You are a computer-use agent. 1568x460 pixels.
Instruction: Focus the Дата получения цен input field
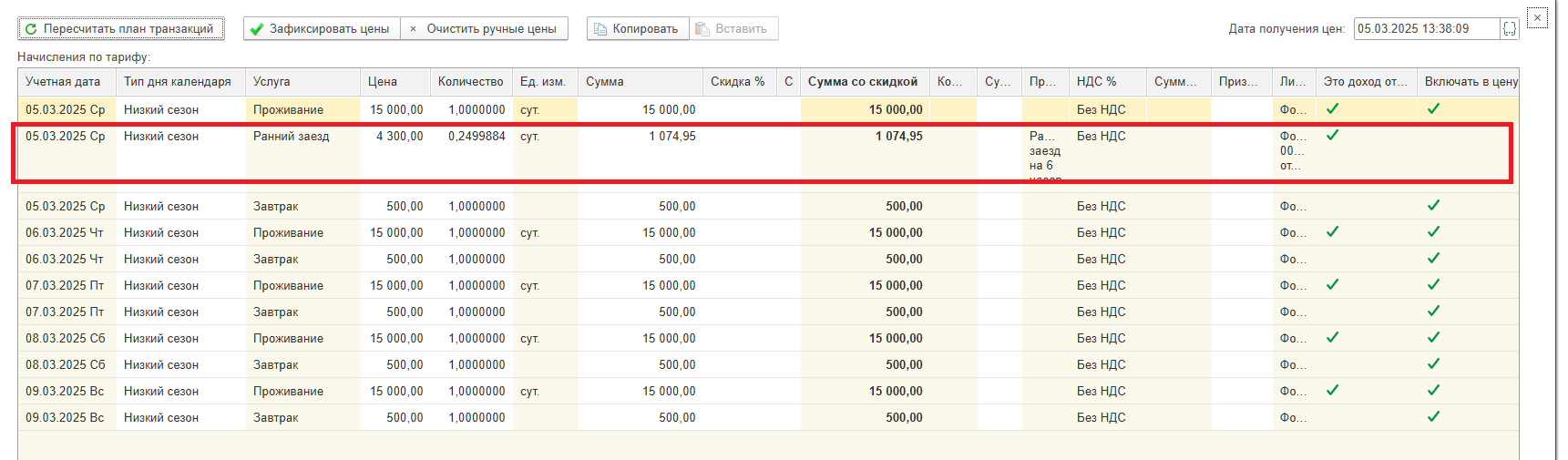pyautogui.click(x=1427, y=28)
